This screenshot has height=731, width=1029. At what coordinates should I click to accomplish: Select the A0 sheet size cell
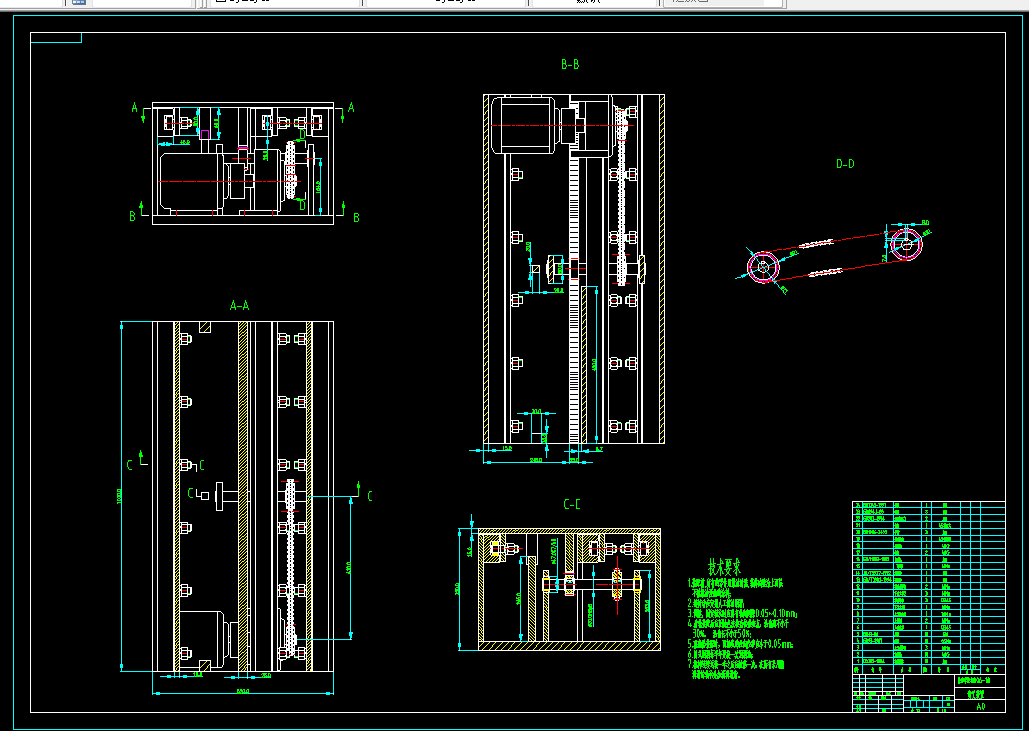[x=980, y=707]
